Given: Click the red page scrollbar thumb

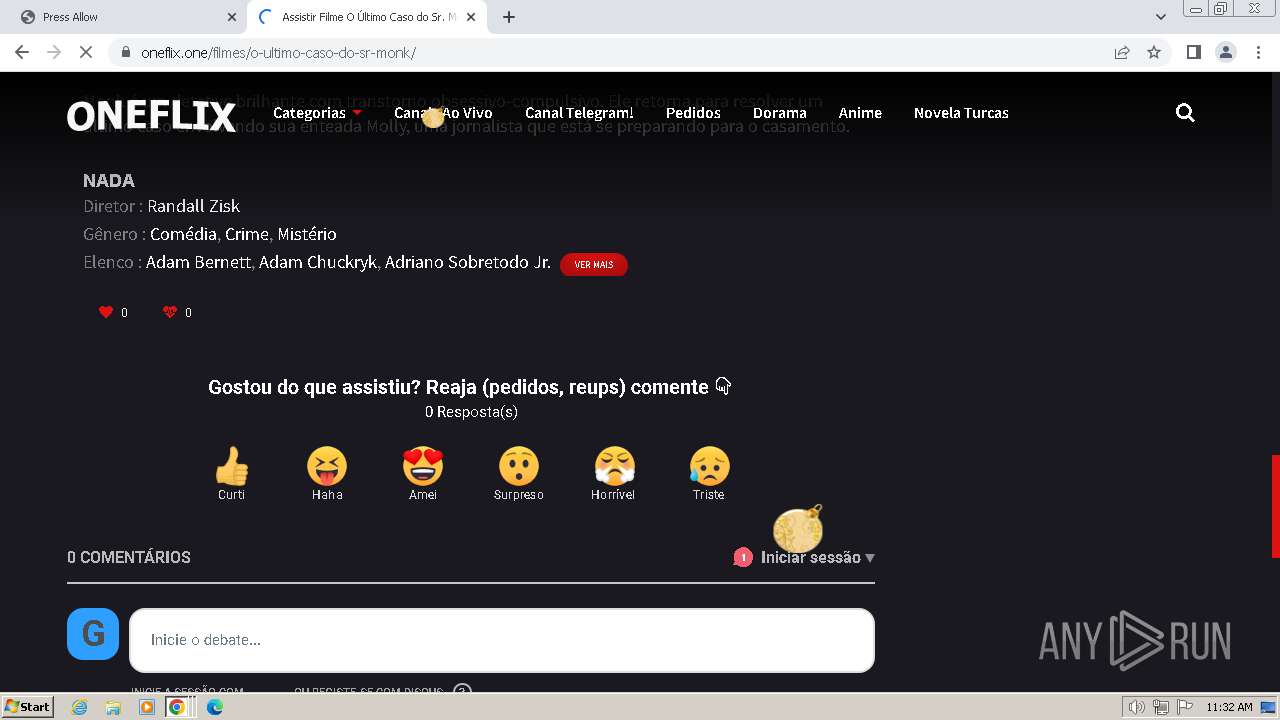Looking at the screenshot, I should coord(1275,506).
